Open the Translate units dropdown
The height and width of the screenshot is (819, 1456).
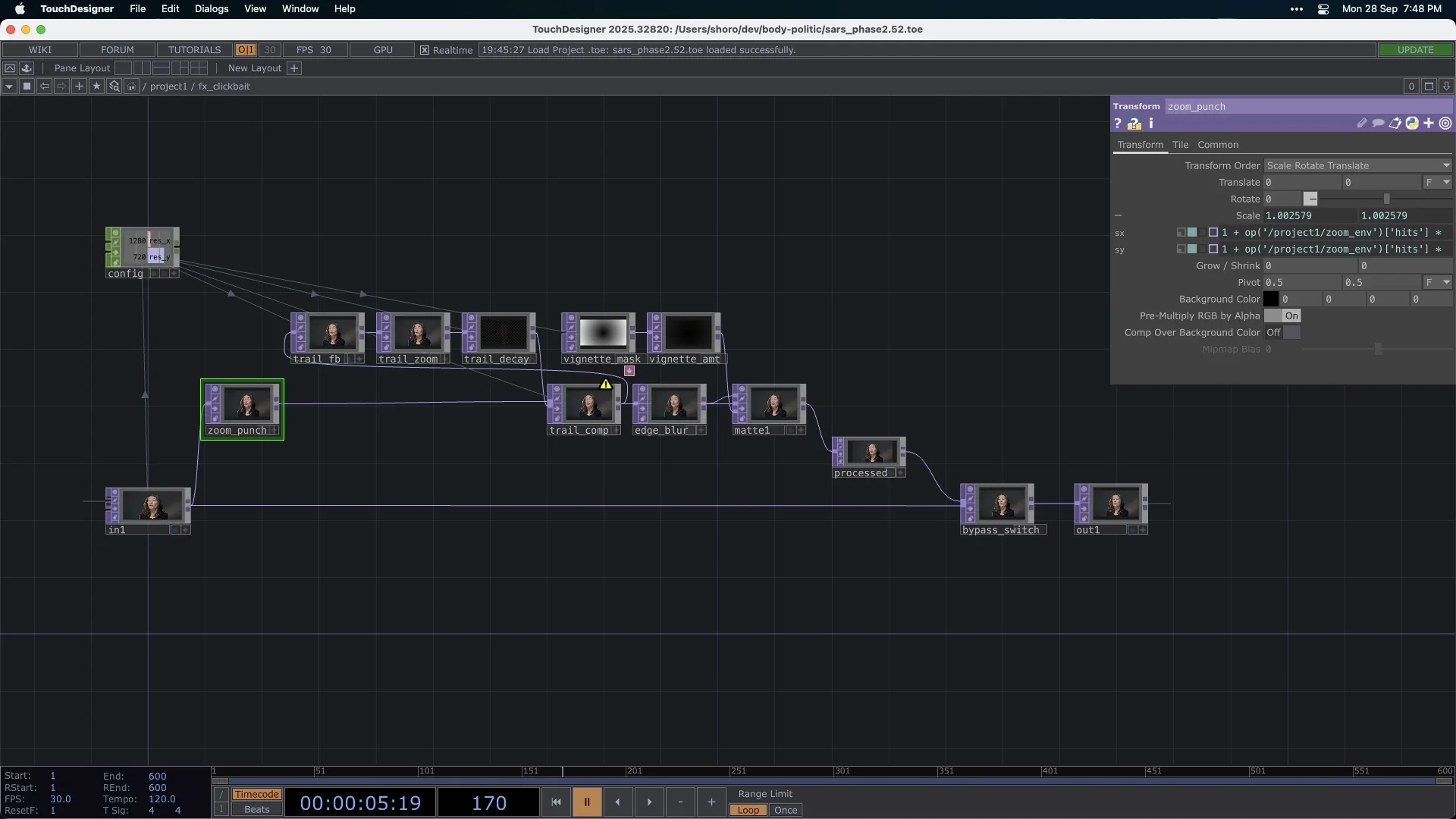tap(1437, 183)
